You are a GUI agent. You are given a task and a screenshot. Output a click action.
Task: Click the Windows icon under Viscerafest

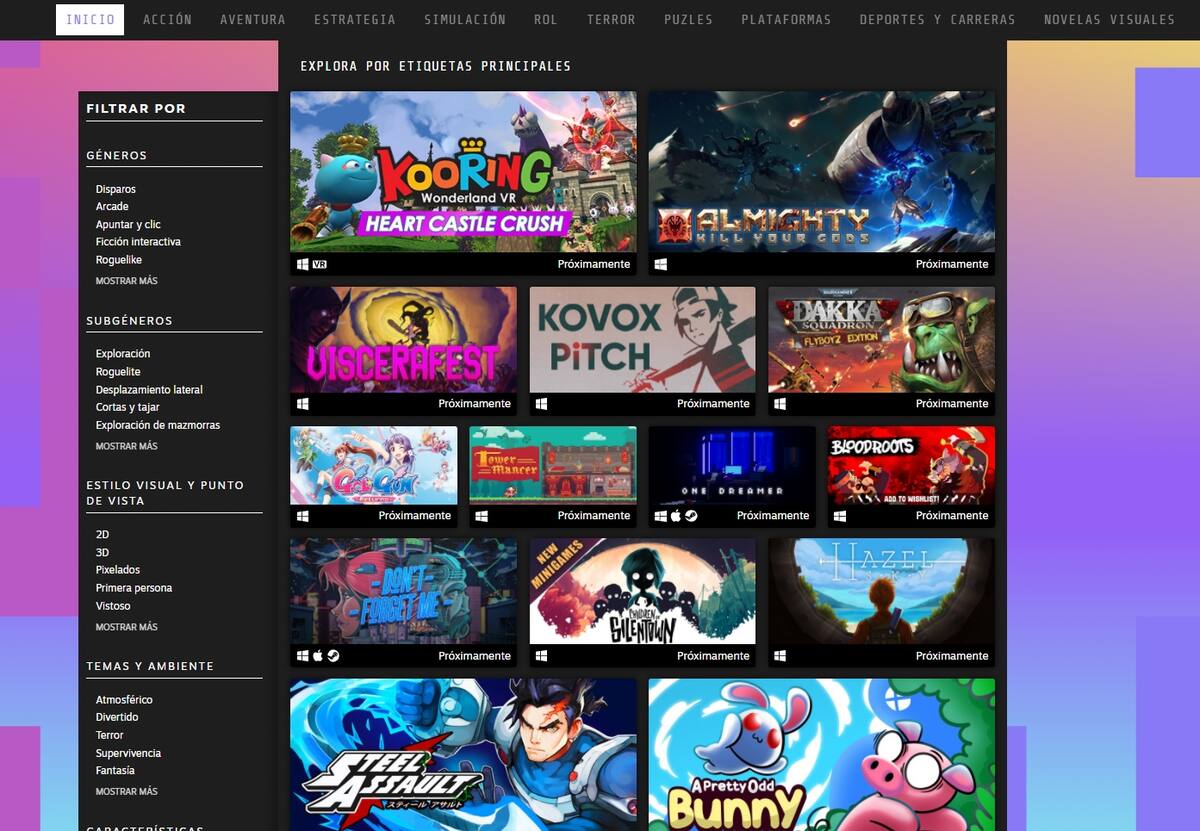point(303,404)
